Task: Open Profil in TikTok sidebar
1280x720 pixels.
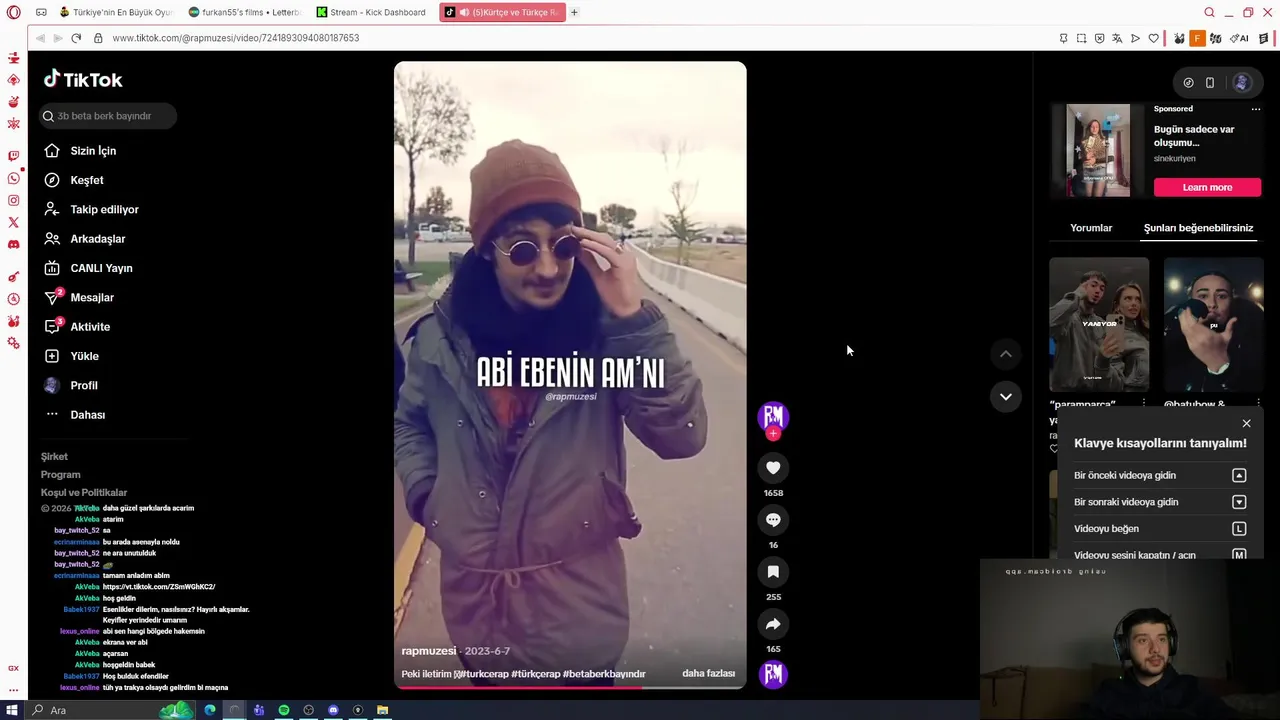Action: (x=70, y=385)
